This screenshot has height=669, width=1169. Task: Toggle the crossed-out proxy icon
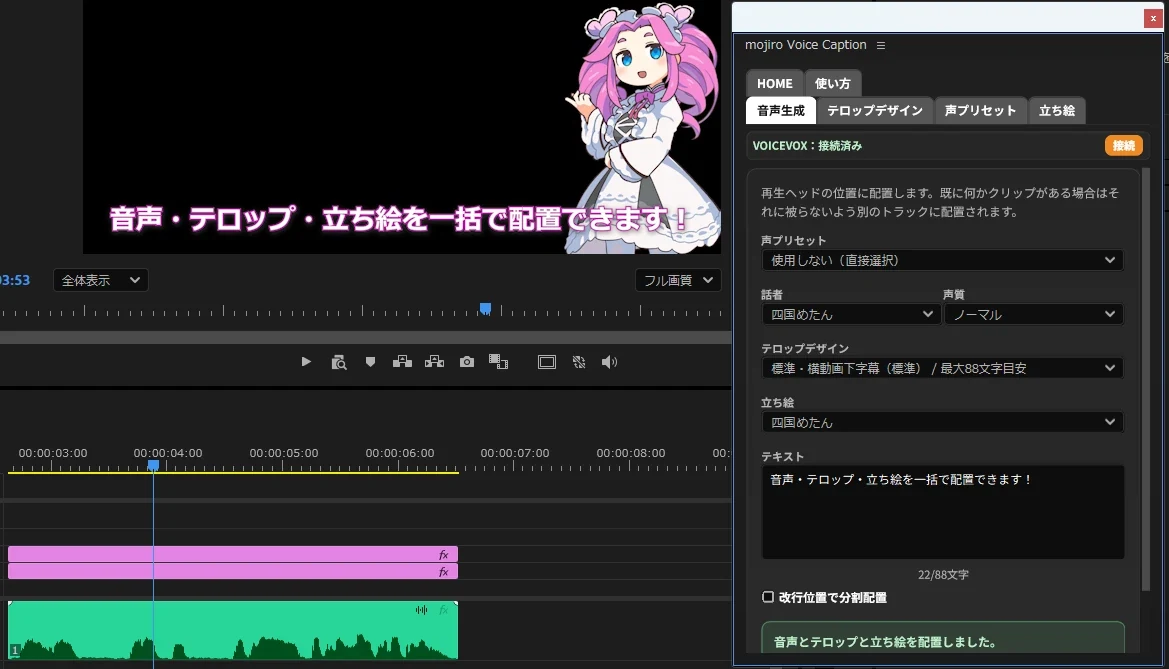click(579, 362)
